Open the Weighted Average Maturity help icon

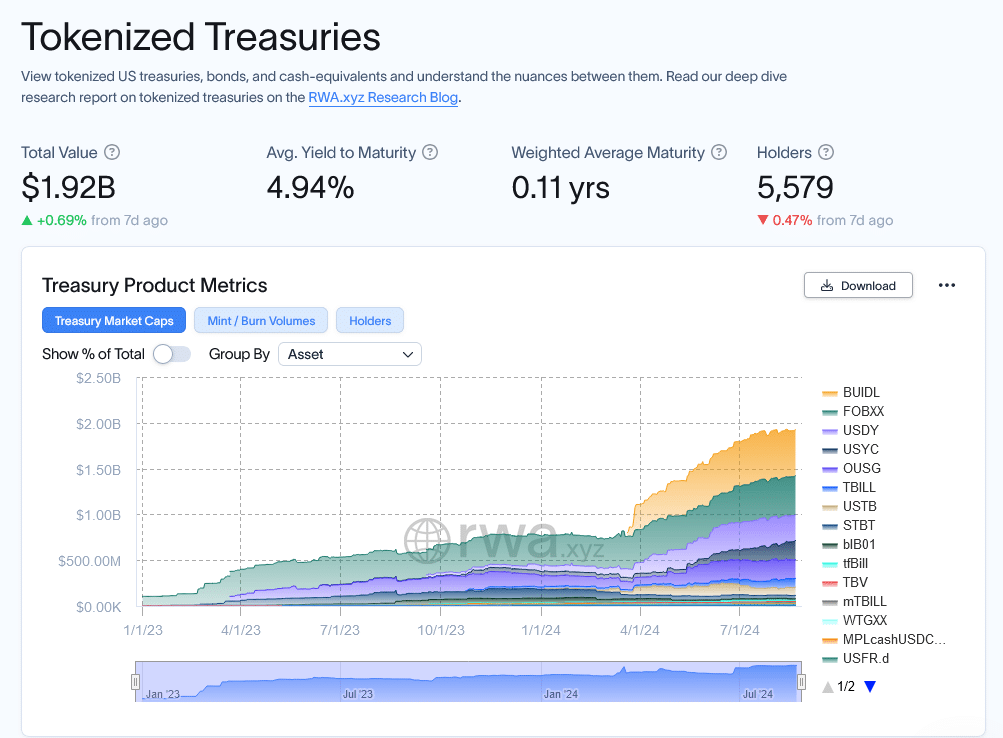tap(720, 152)
